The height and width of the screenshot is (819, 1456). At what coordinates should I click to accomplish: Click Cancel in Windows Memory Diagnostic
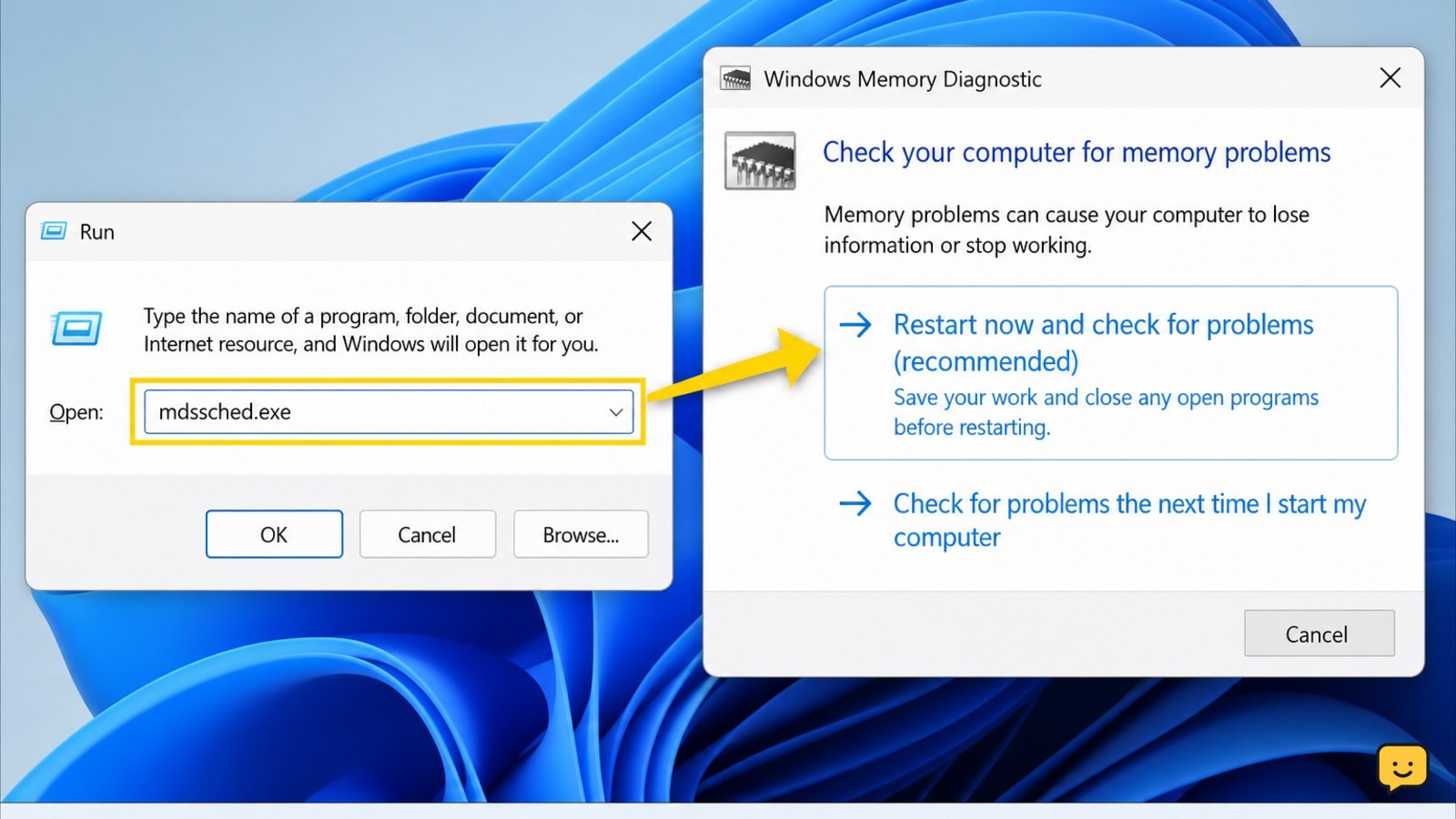(x=1319, y=633)
